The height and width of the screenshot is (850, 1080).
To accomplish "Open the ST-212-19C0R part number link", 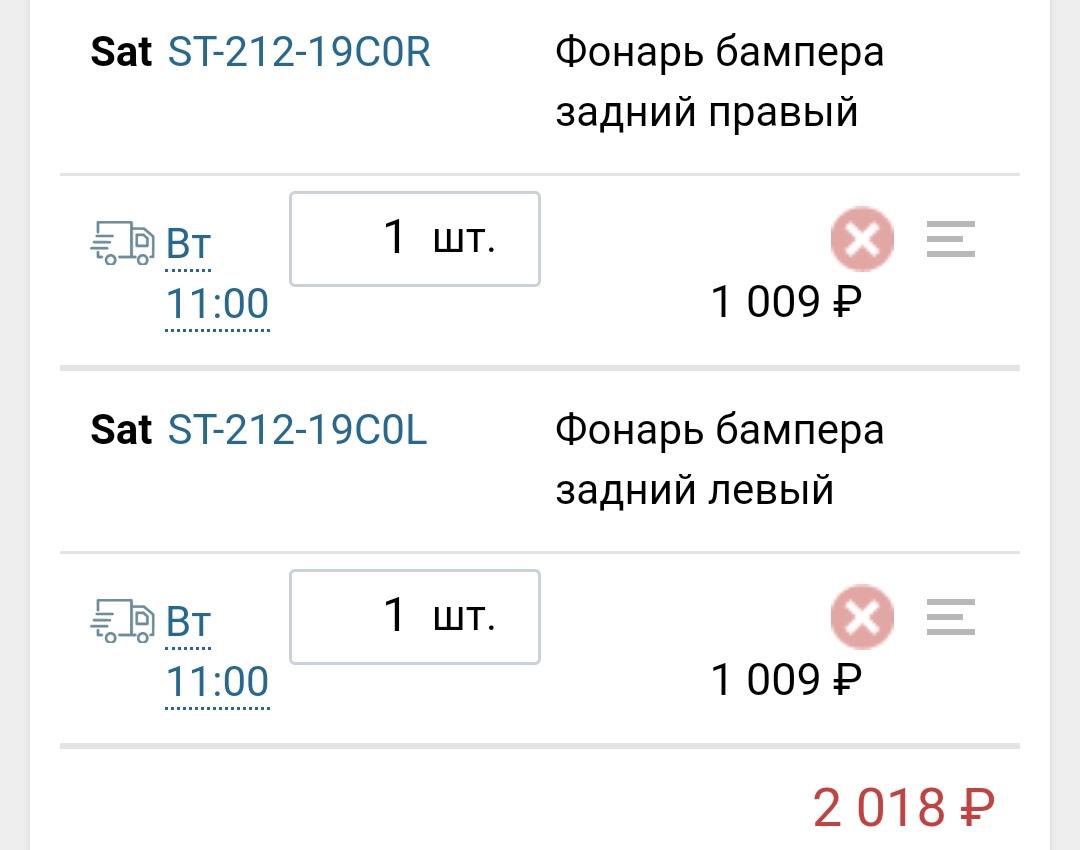I will pyautogui.click(x=299, y=52).
